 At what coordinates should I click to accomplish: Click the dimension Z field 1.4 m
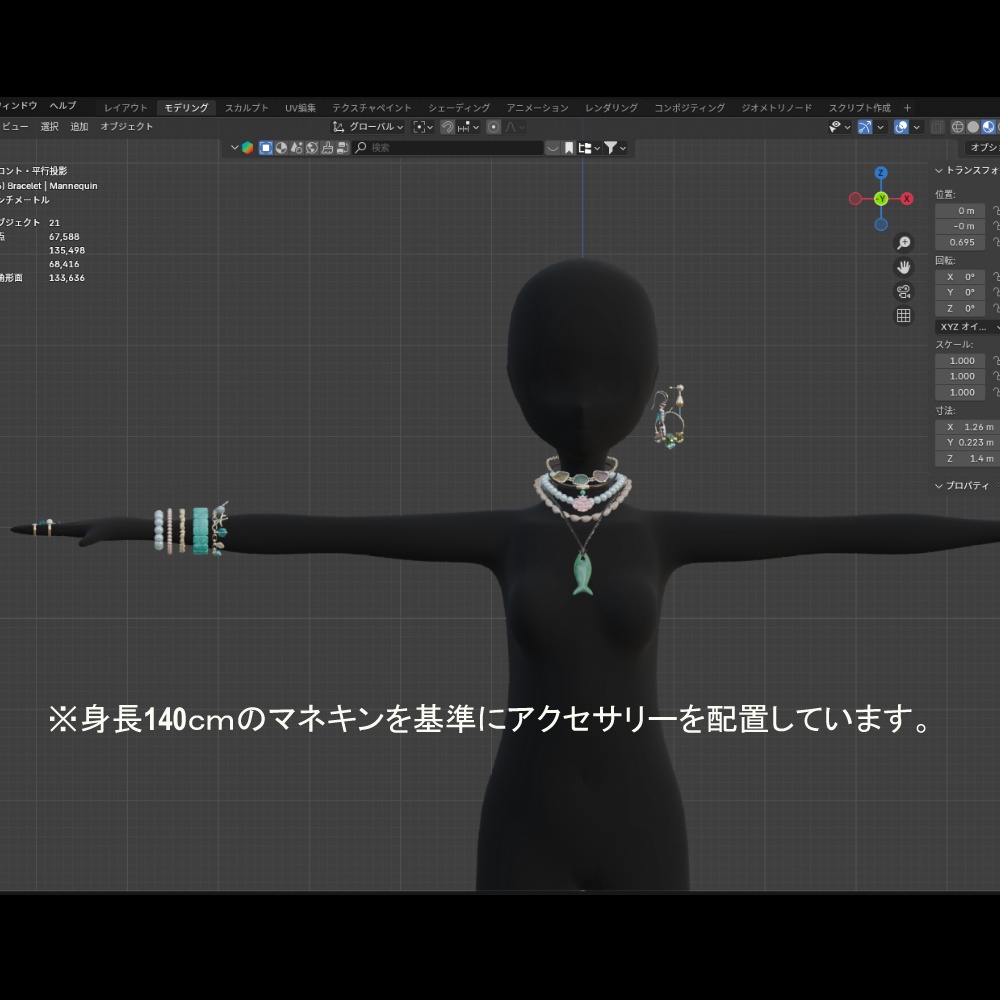pos(968,459)
